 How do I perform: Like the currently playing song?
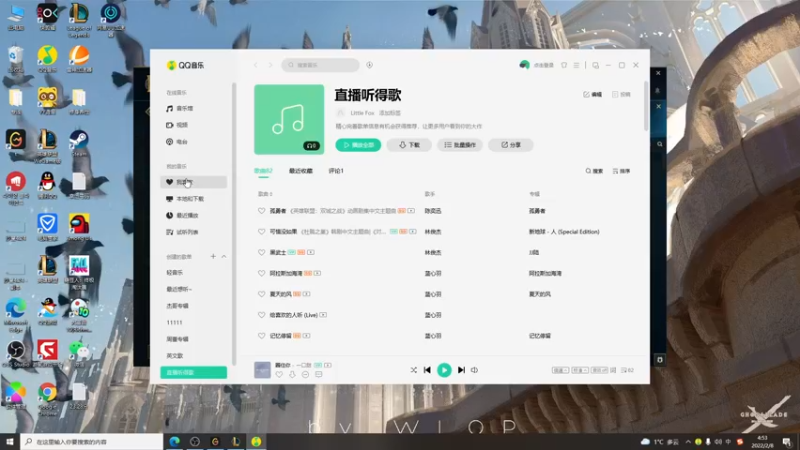tap(279, 374)
